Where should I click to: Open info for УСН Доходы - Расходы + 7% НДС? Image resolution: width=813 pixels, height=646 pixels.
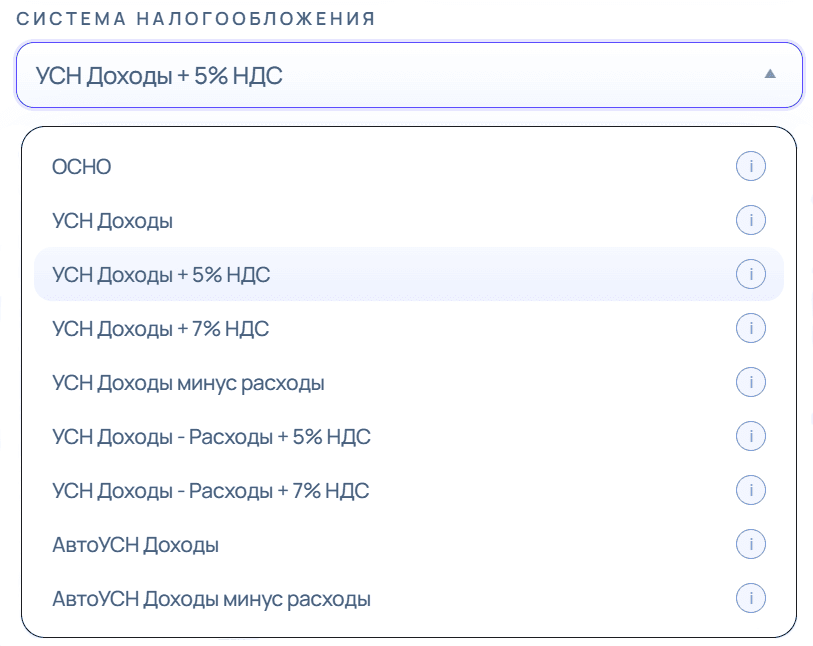751,490
